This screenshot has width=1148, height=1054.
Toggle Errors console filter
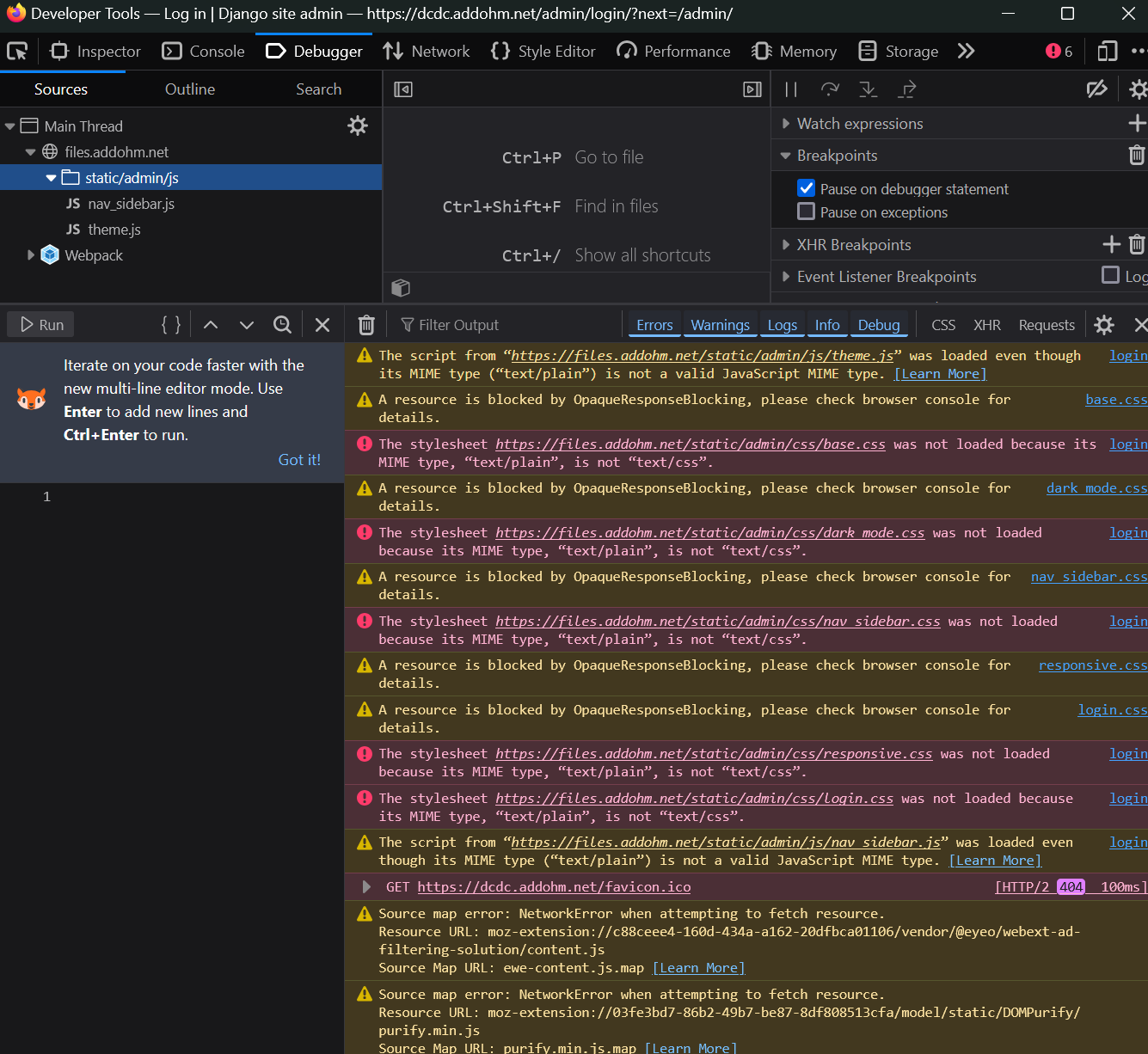point(654,325)
